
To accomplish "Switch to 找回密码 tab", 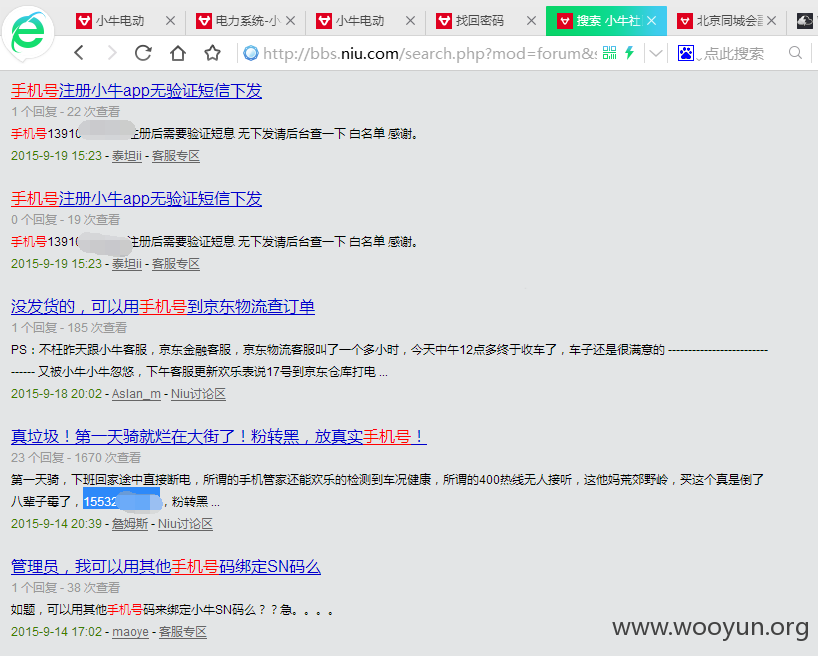I will coord(479,21).
